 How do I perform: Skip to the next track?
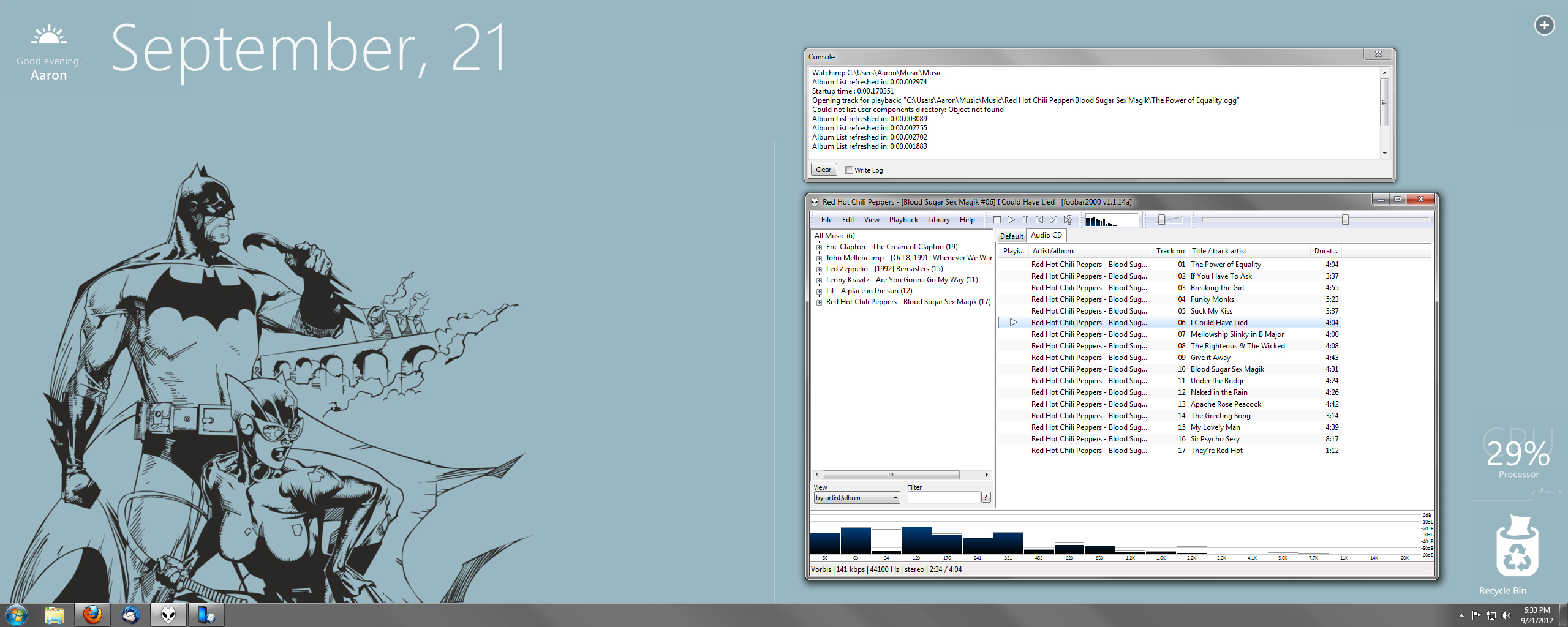(x=1053, y=220)
